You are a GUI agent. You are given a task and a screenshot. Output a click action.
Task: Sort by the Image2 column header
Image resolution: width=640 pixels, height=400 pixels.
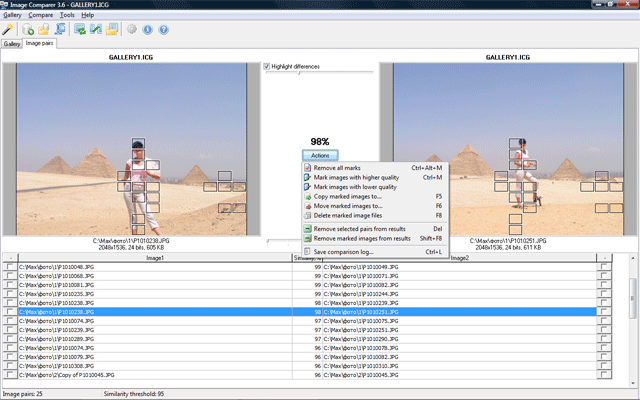tap(460, 258)
